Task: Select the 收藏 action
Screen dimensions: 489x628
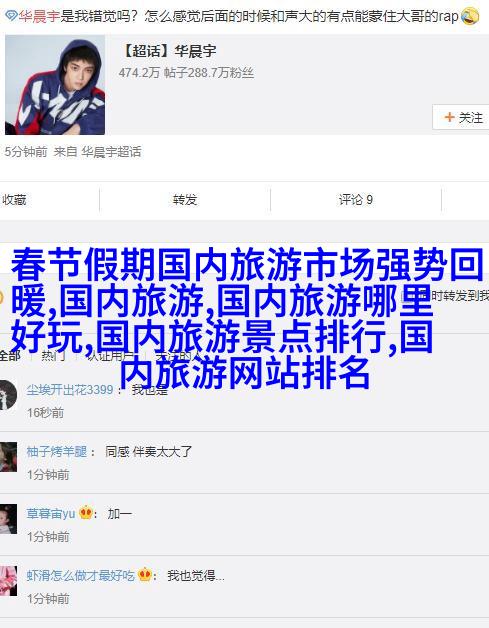Action: tap(14, 199)
